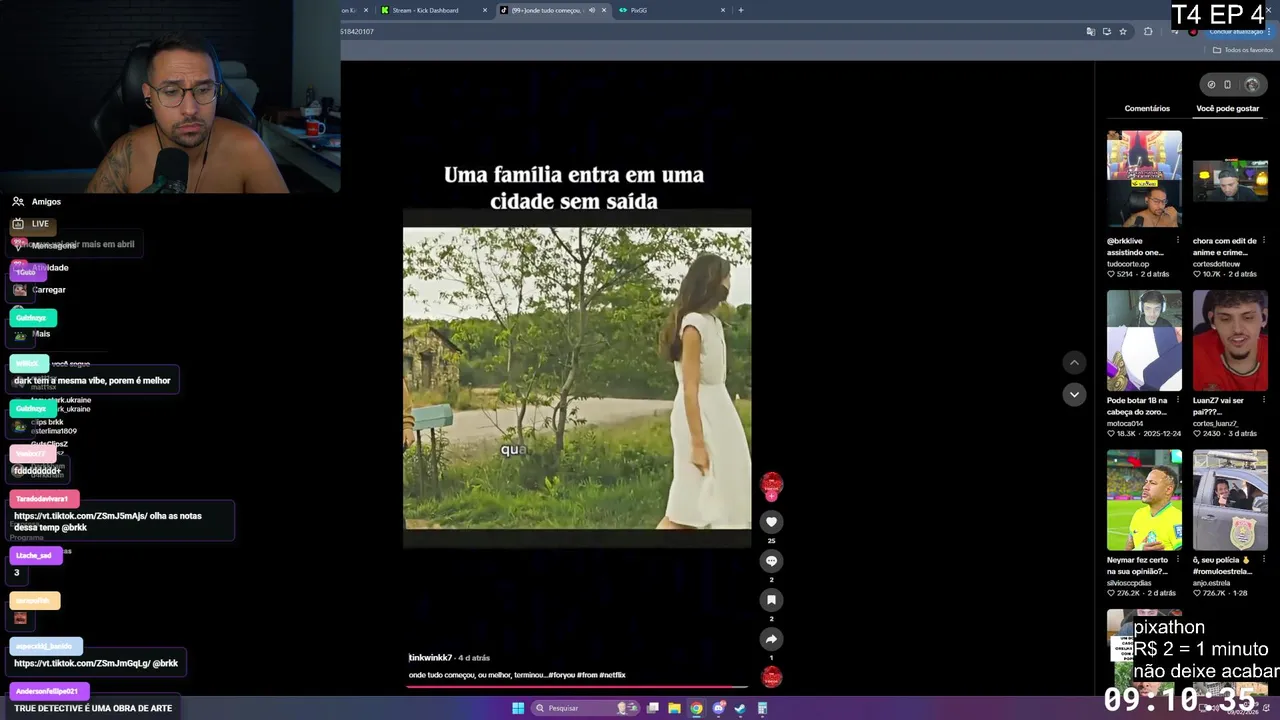Open File Explorer from taskbar

pos(674,708)
